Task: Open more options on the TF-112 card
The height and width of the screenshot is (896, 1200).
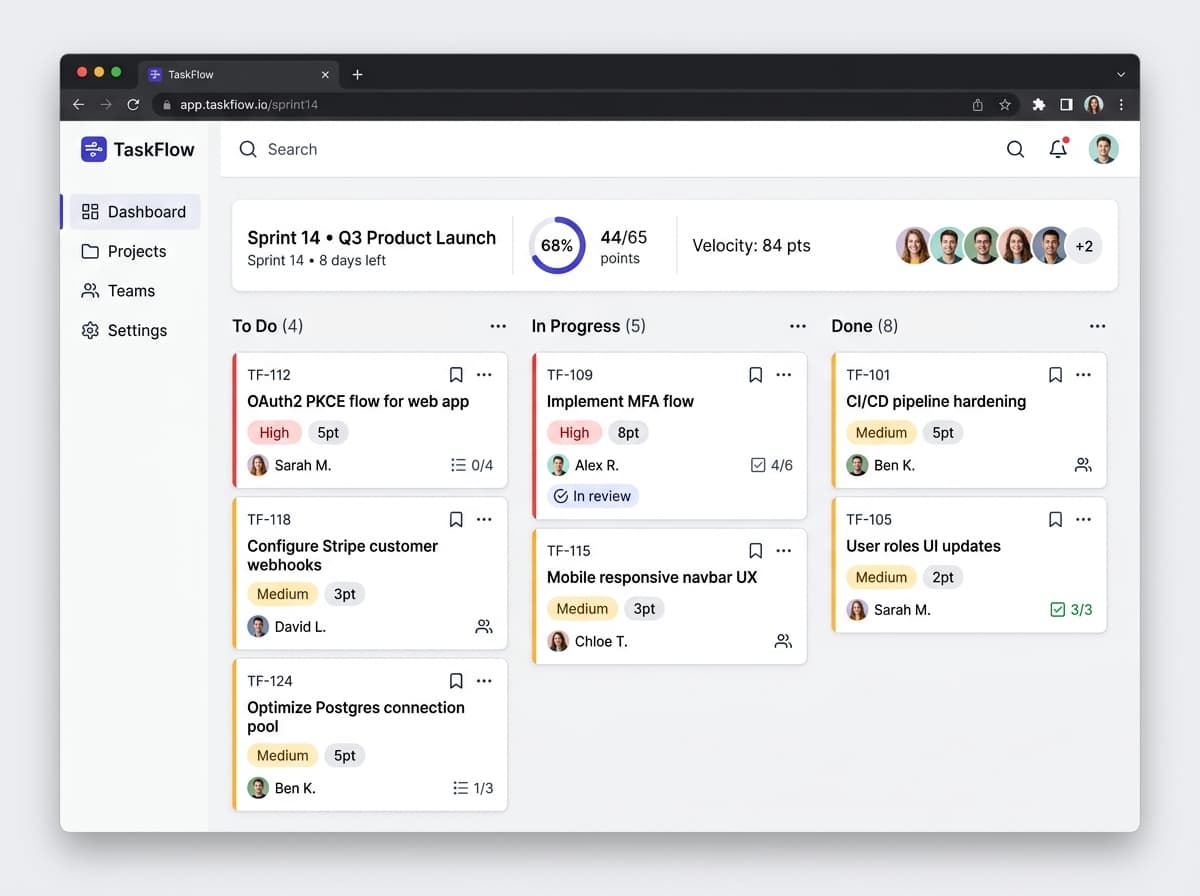Action: [x=485, y=375]
